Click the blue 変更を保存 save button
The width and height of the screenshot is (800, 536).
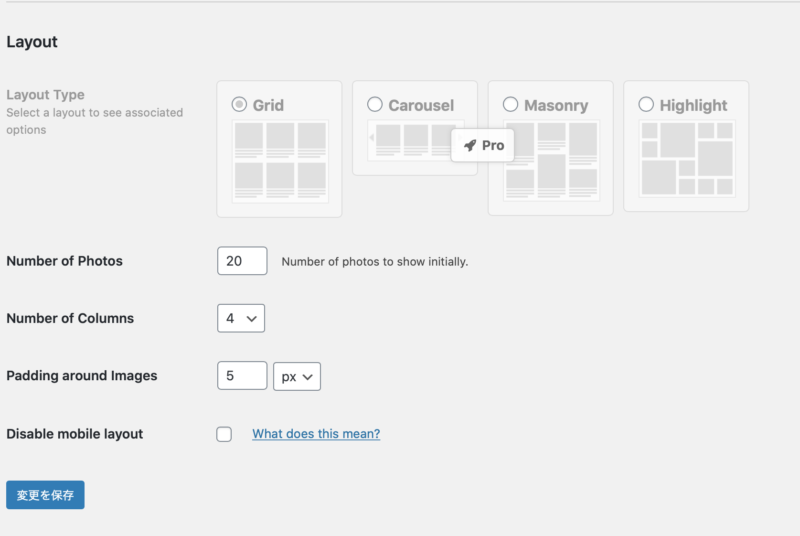pyautogui.click(x=45, y=495)
